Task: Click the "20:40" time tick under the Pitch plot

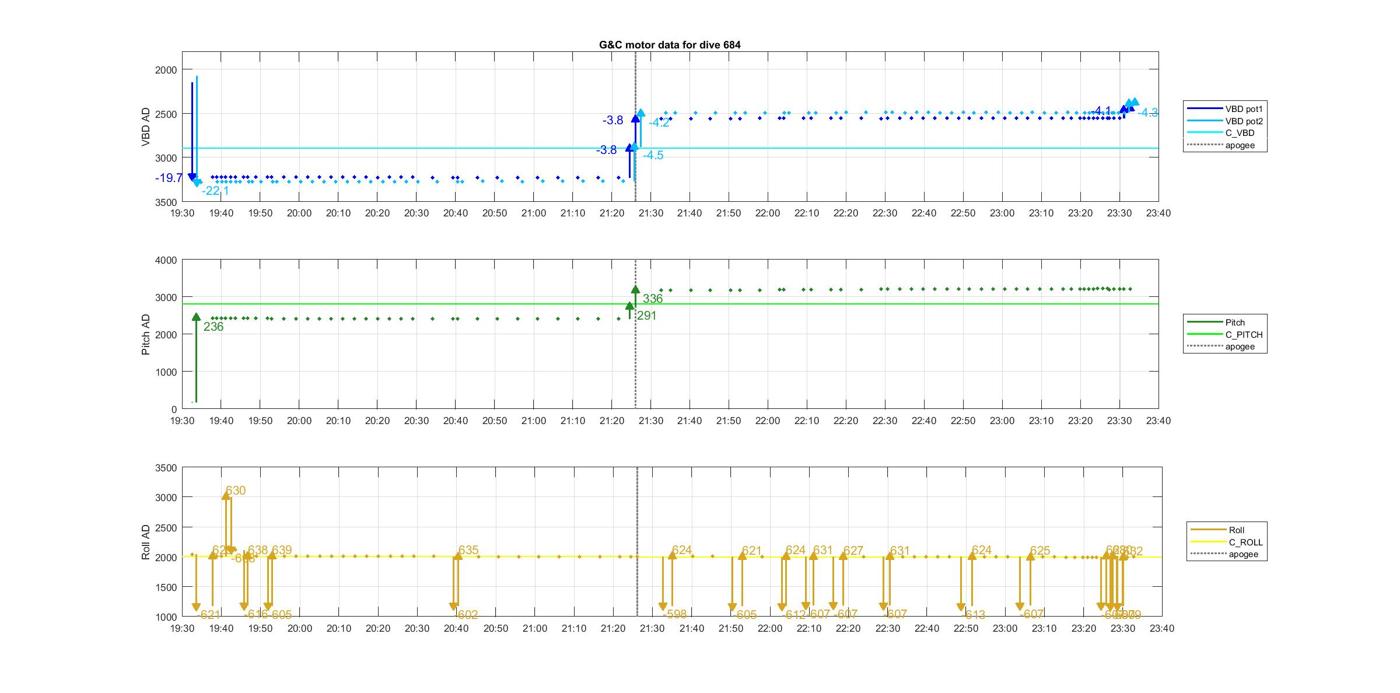Action: click(x=455, y=421)
